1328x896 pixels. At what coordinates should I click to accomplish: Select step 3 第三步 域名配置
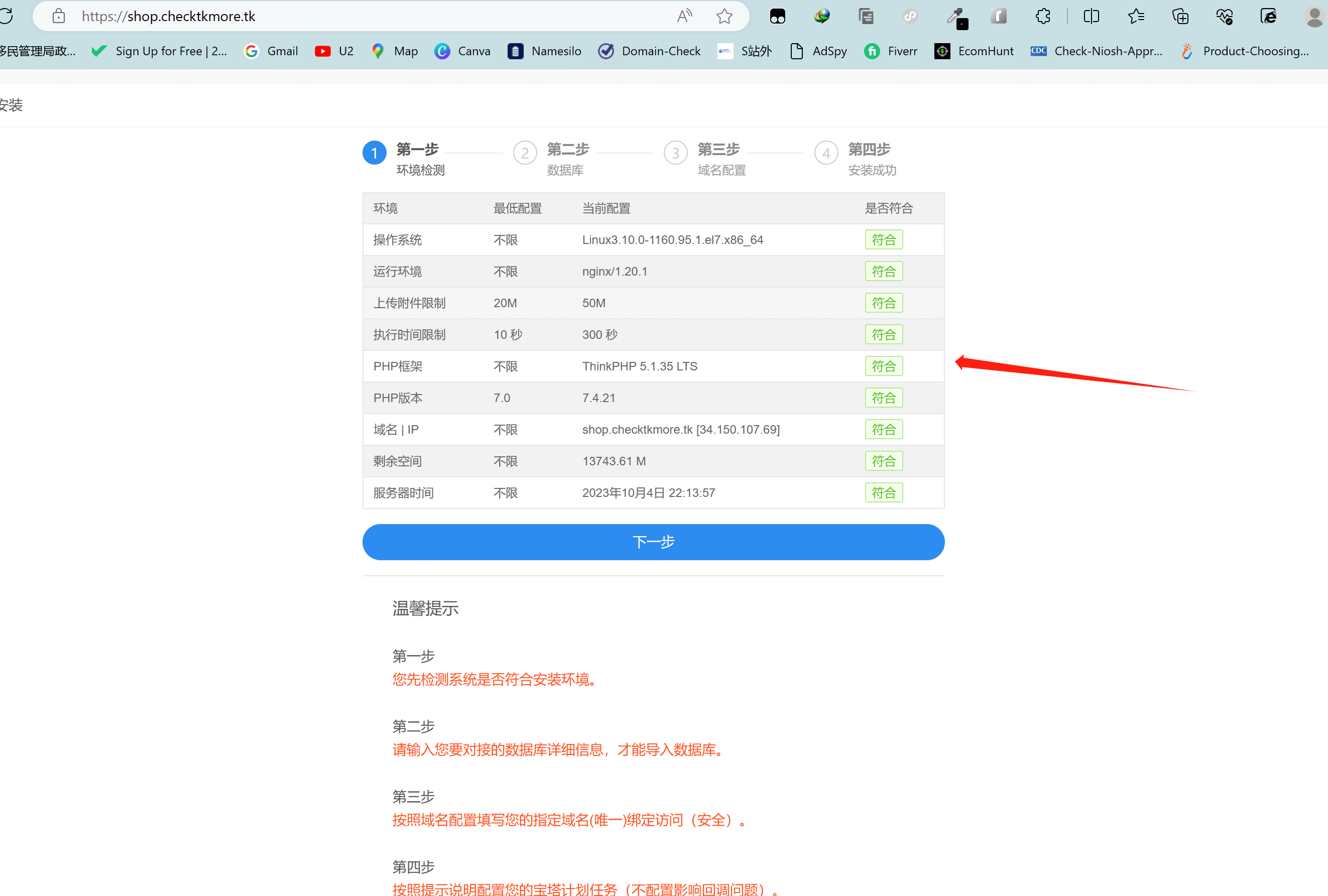click(705, 159)
